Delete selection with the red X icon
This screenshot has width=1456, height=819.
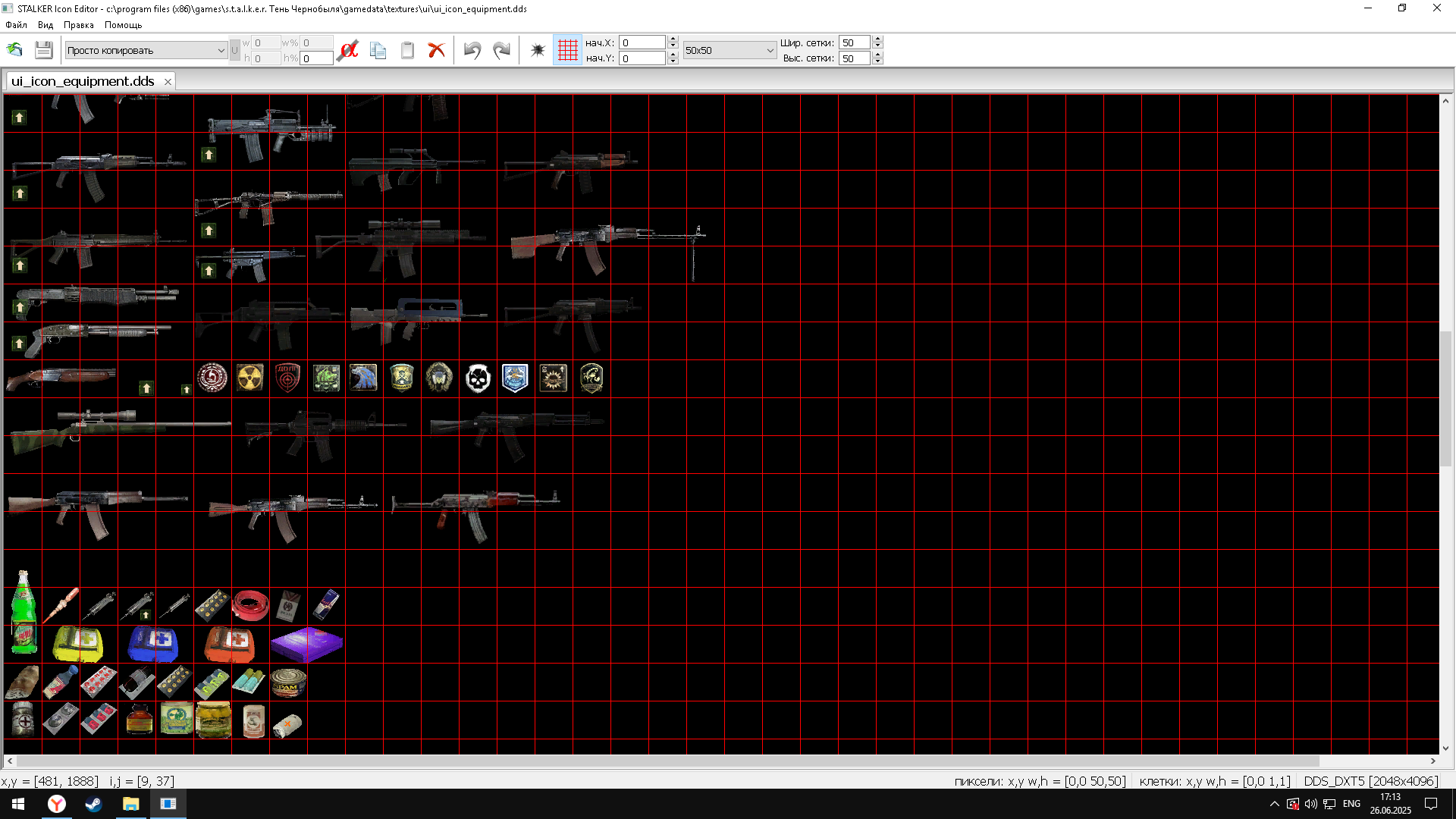tap(436, 50)
